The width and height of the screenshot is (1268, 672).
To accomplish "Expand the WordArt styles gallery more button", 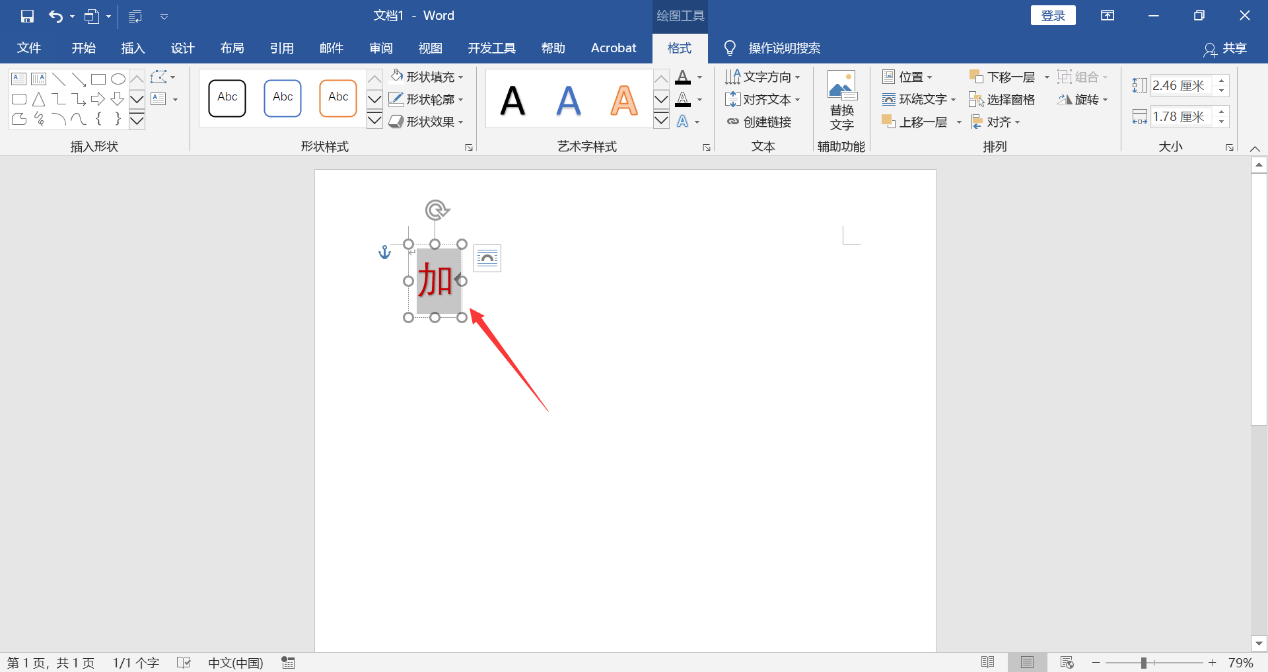I will pos(661,120).
